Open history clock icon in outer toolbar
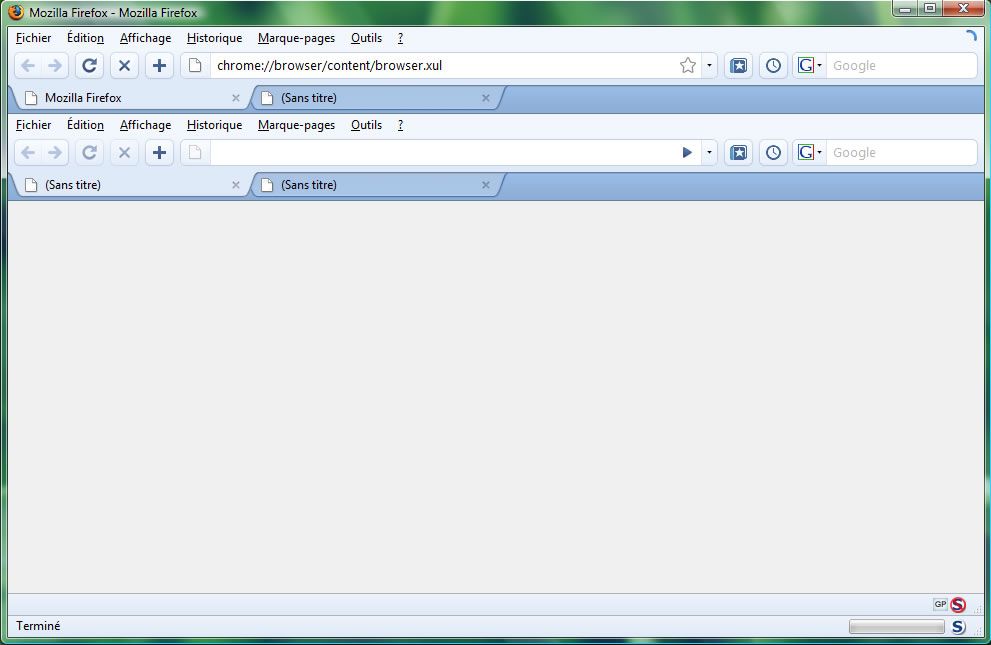 coord(773,66)
